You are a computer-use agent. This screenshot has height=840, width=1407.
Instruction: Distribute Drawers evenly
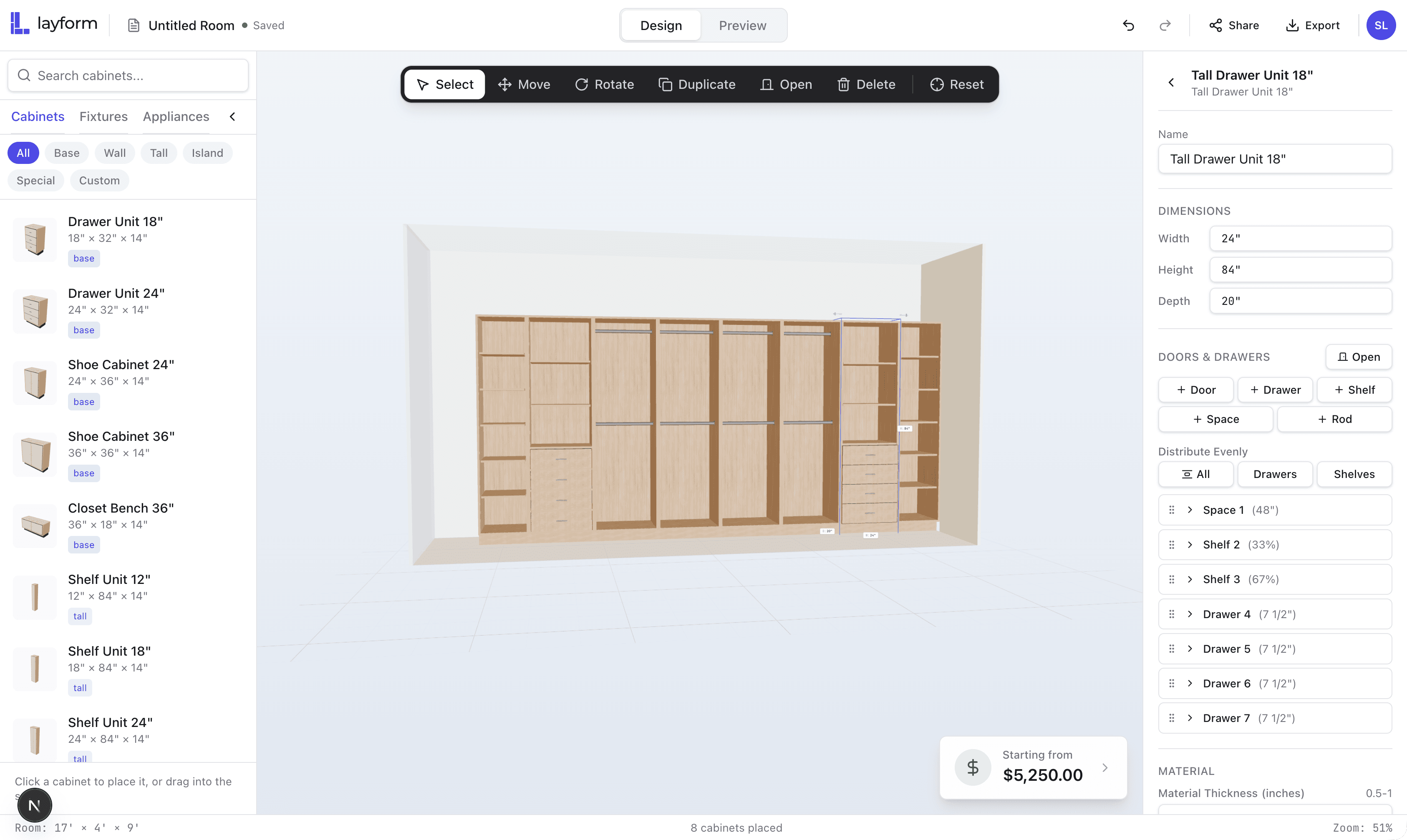[x=1275, y=474]
